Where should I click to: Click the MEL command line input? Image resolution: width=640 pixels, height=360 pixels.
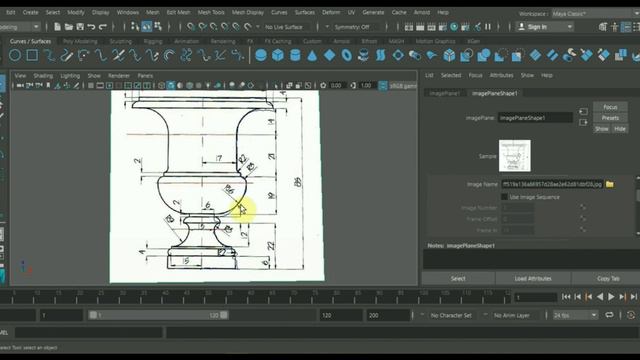tap(89, 333)
